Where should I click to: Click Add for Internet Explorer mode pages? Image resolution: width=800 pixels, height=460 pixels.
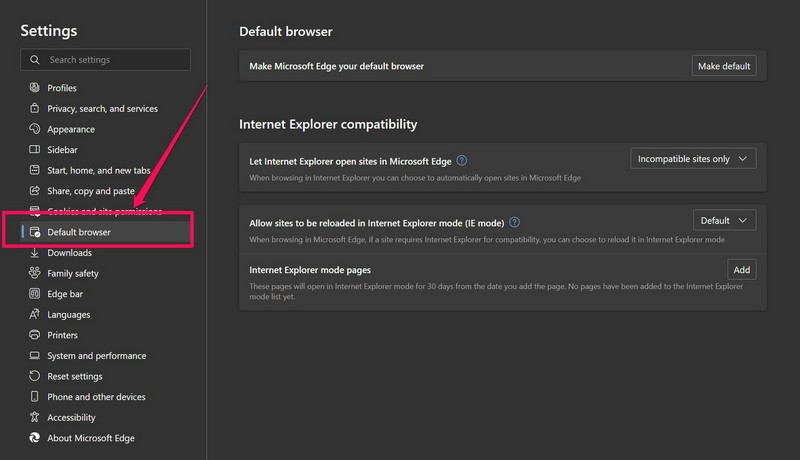click(x=741, y=269)
